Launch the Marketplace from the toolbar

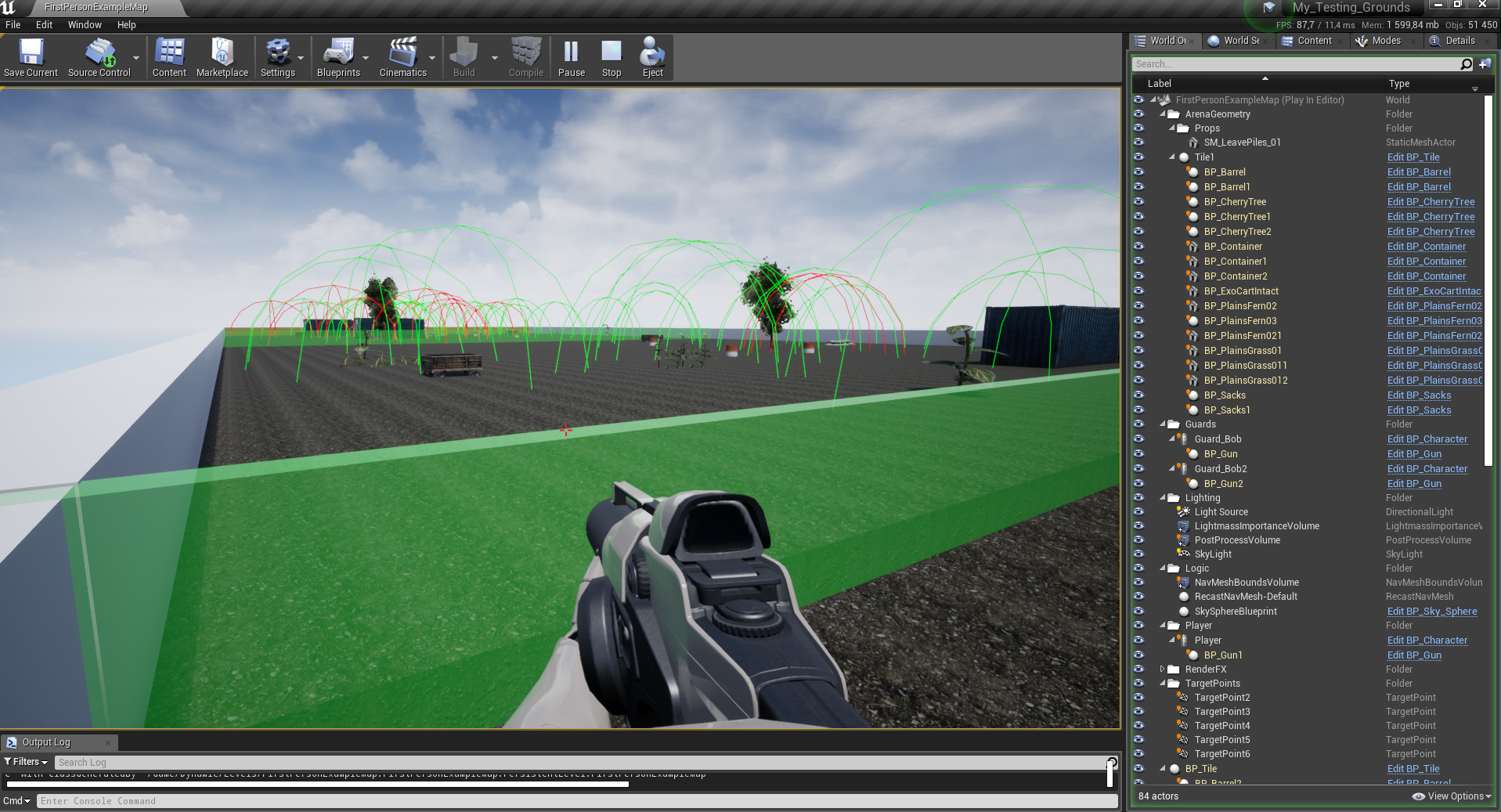(x=222, y=52)
